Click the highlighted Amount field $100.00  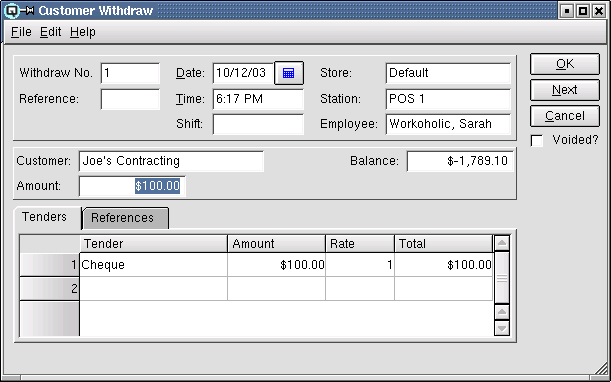pos(132,186)
